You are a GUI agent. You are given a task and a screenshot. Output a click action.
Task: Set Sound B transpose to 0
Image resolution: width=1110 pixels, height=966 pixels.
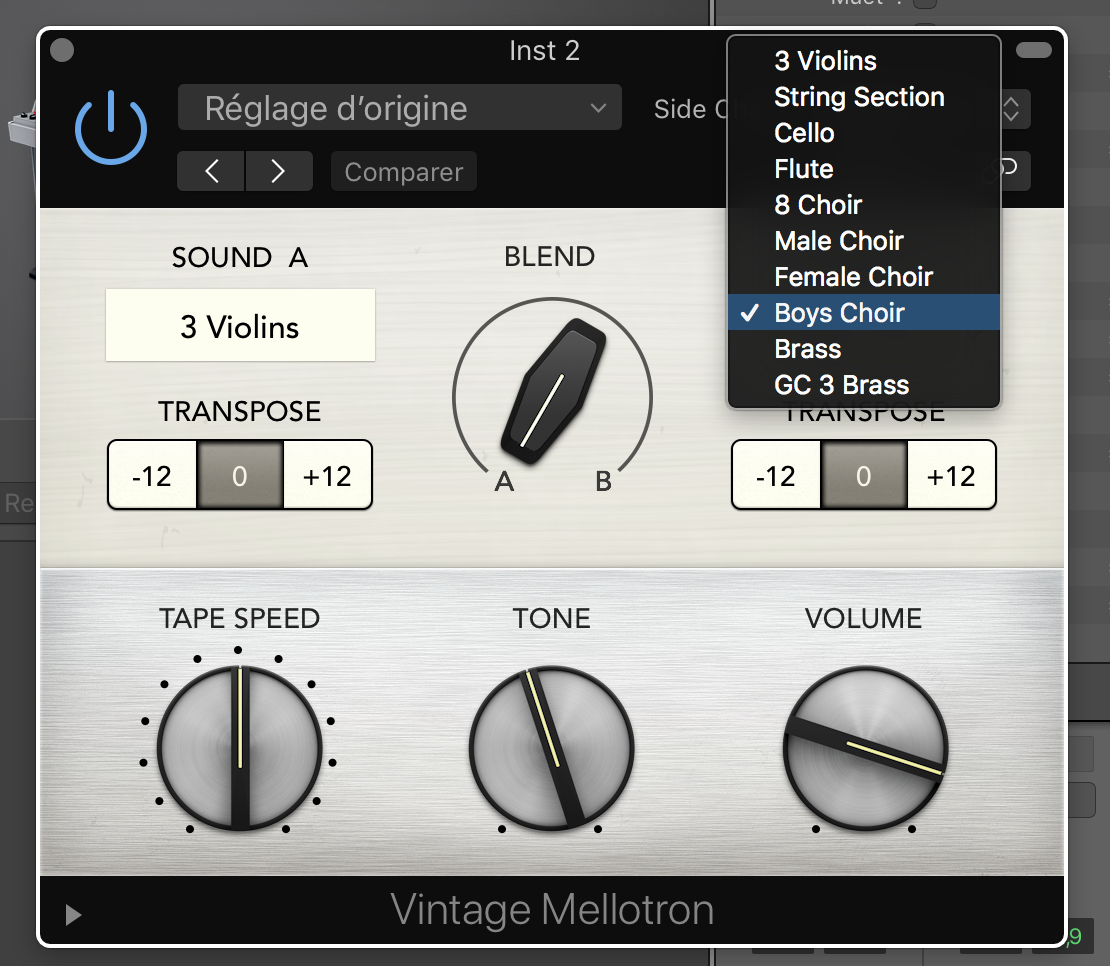pos(864,475)
